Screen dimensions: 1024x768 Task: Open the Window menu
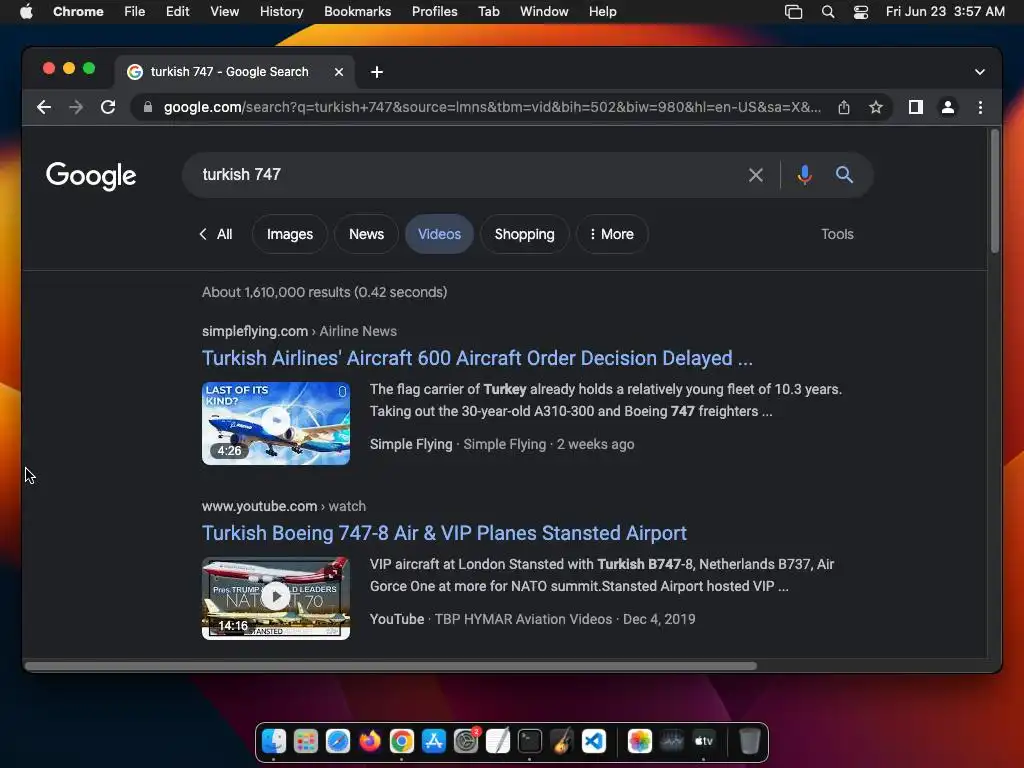coord(544,11)
